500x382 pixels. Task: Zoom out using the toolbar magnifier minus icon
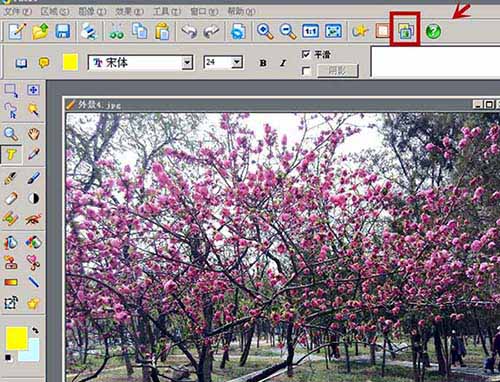coord(288,31)
